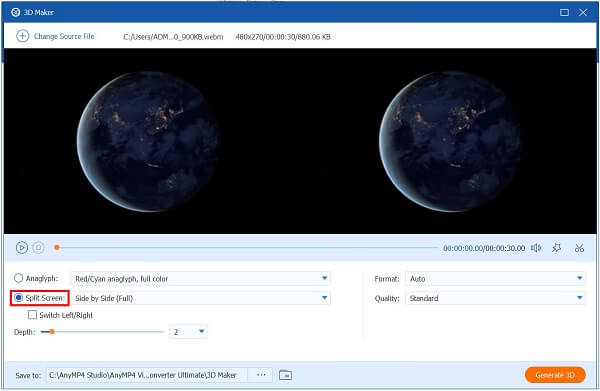The image size is (600, 391).
Task: Open the Side by Side (Full) dropdown
Action: 201,298
